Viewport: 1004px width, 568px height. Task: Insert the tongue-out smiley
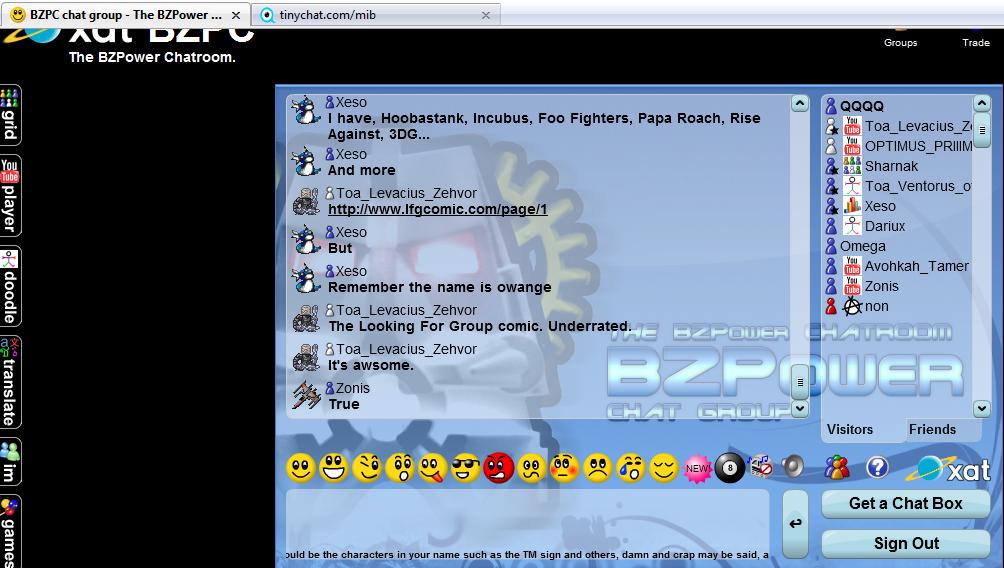433,468
